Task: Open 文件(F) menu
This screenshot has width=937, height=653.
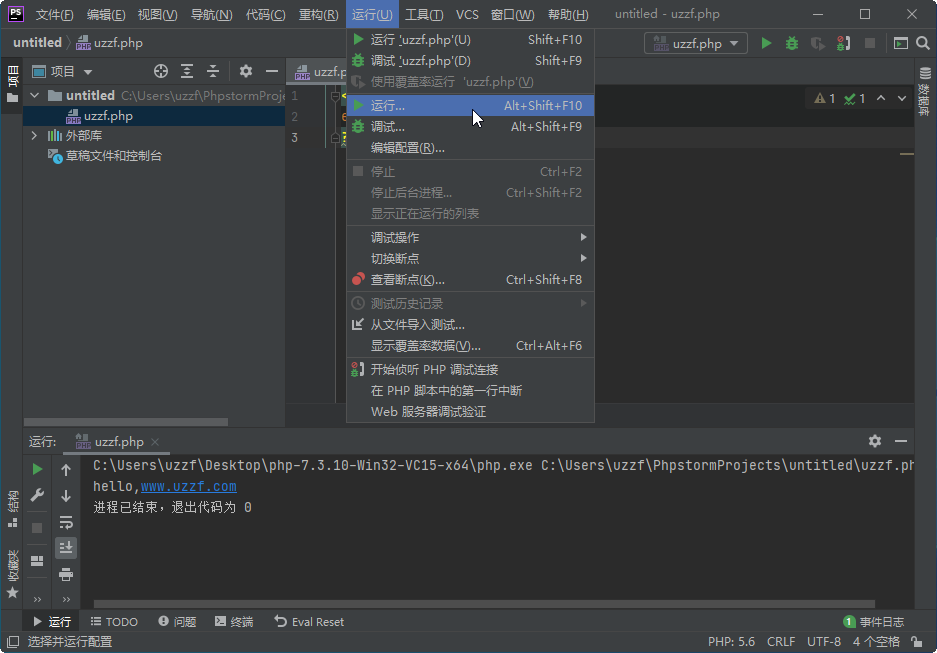Action: (54, 14)
